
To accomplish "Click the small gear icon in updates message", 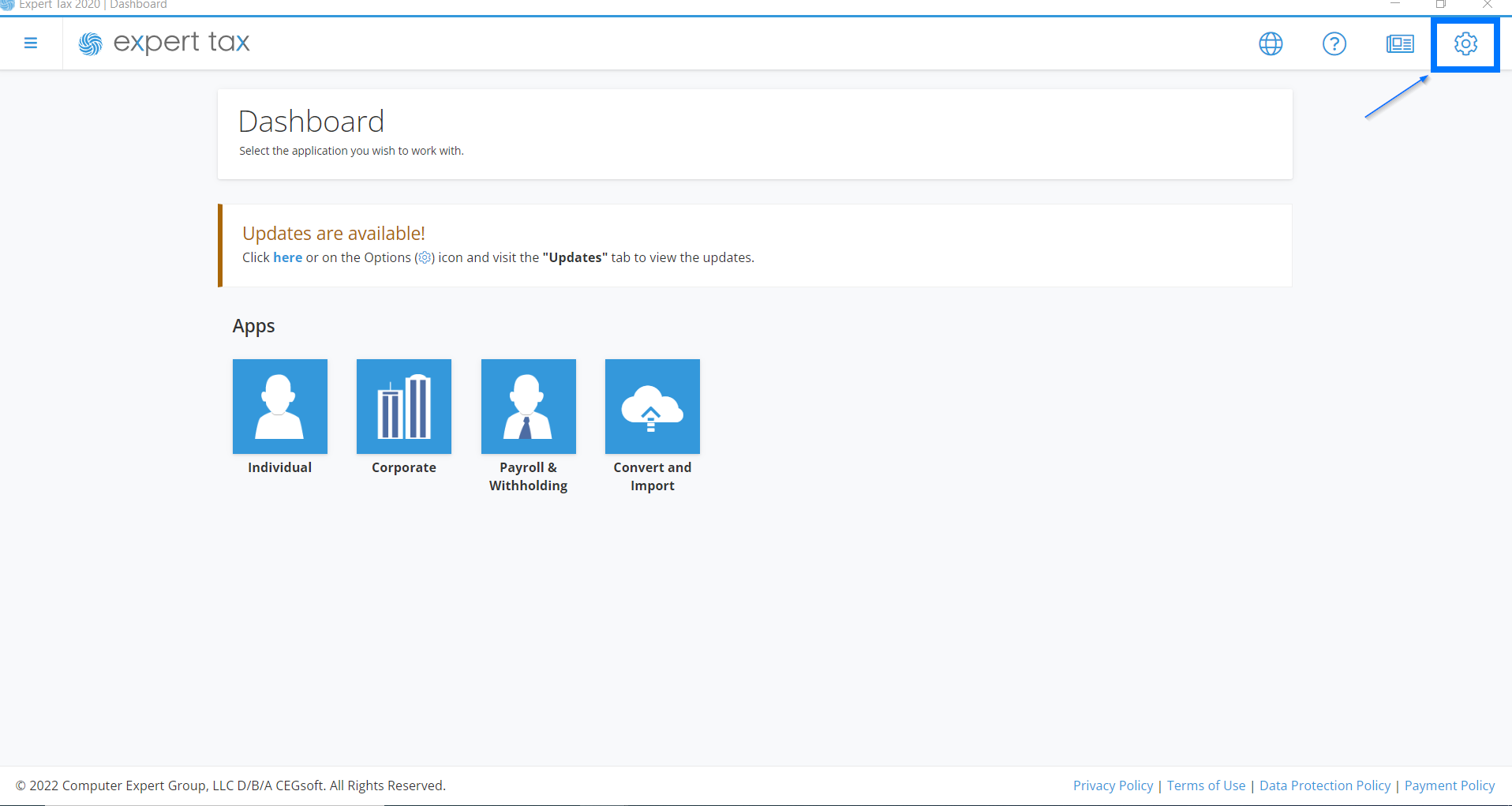I will point(425,257).
